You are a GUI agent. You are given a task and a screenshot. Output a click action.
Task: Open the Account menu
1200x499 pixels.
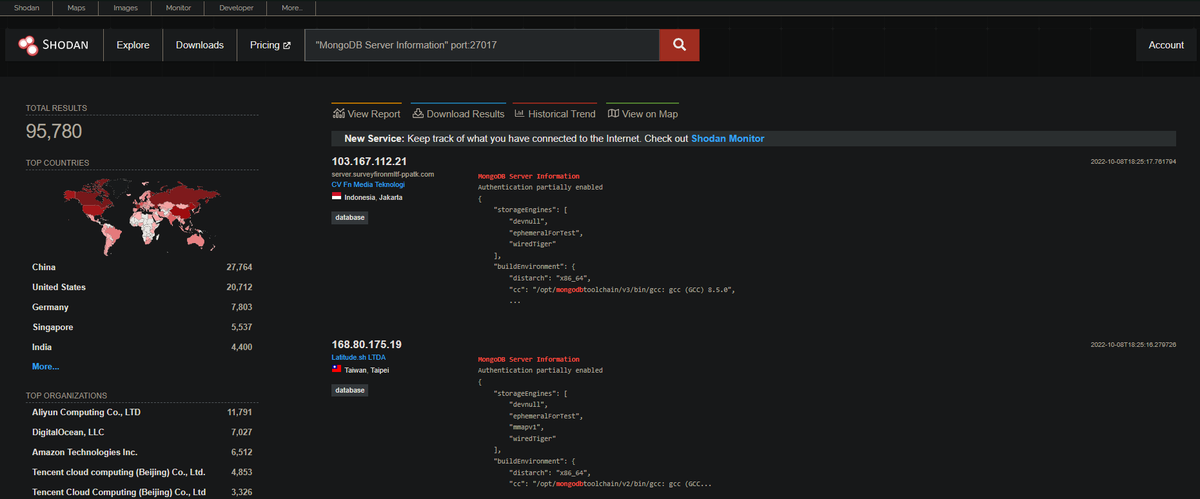[1166, 45]
